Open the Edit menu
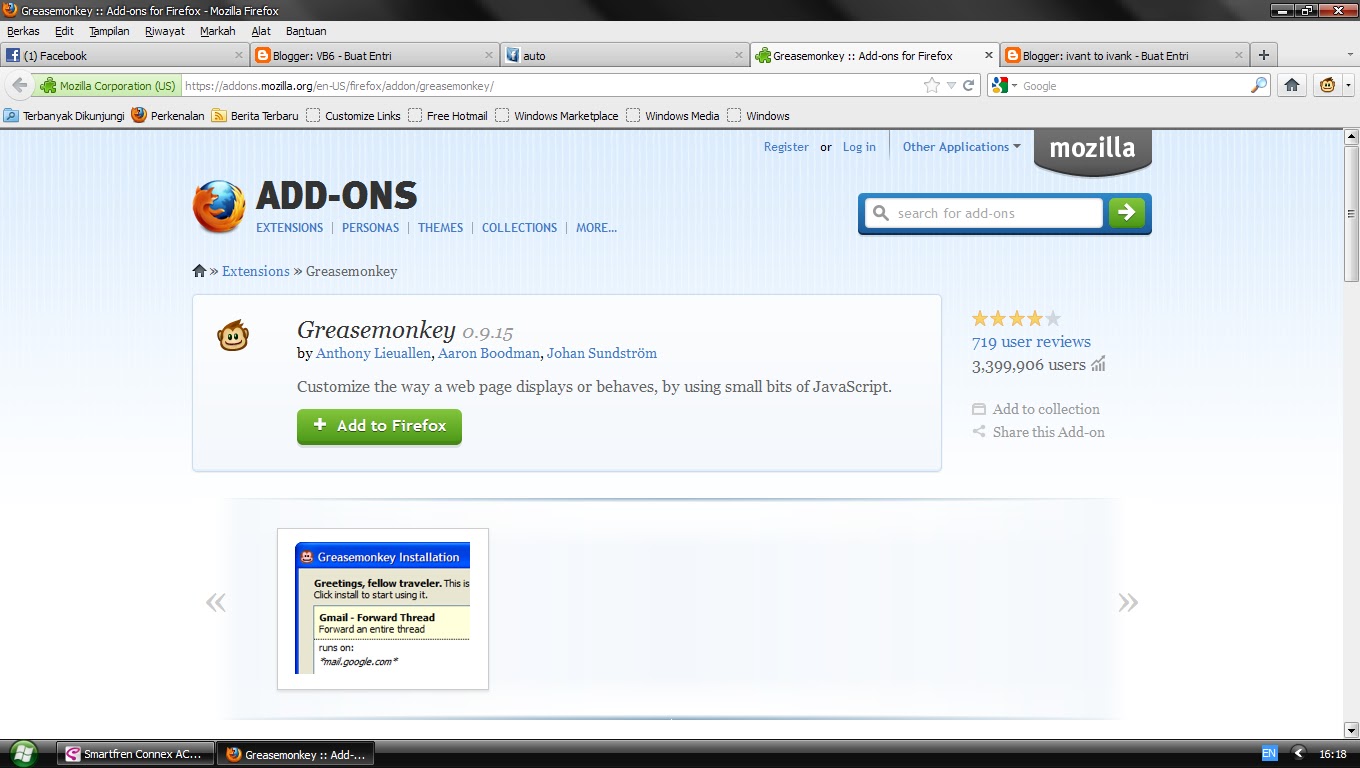 (x=64, y=31)
